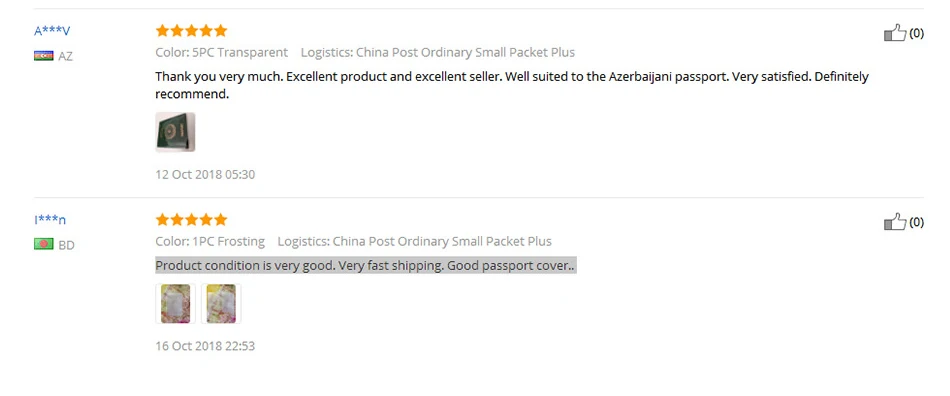Click the Bangladesh flag icon
This screenshot has height=396, width=950.
tap(44, 245)
